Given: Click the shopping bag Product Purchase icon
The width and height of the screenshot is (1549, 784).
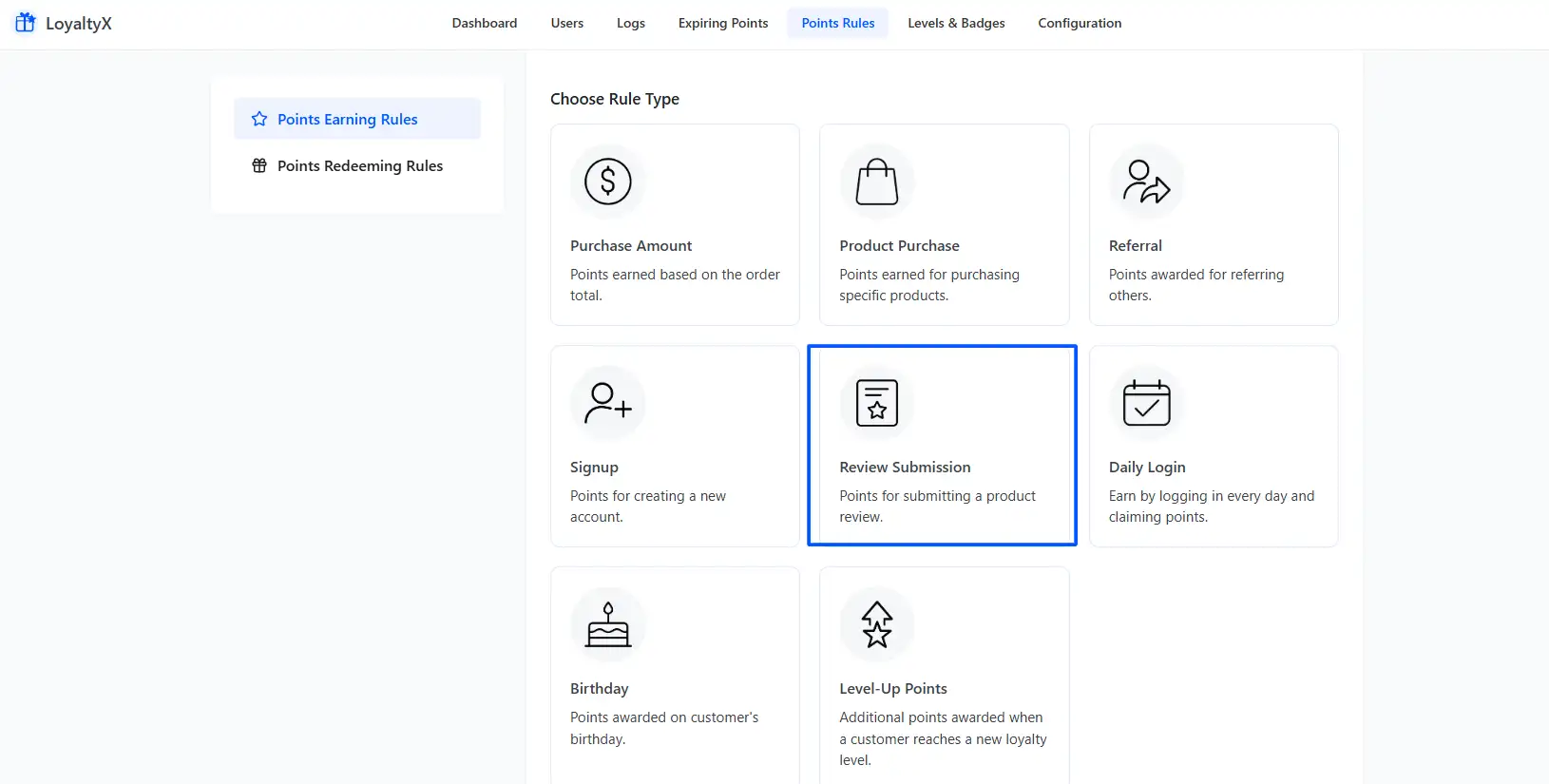Looking at the screenshot, I should [876, 182].
